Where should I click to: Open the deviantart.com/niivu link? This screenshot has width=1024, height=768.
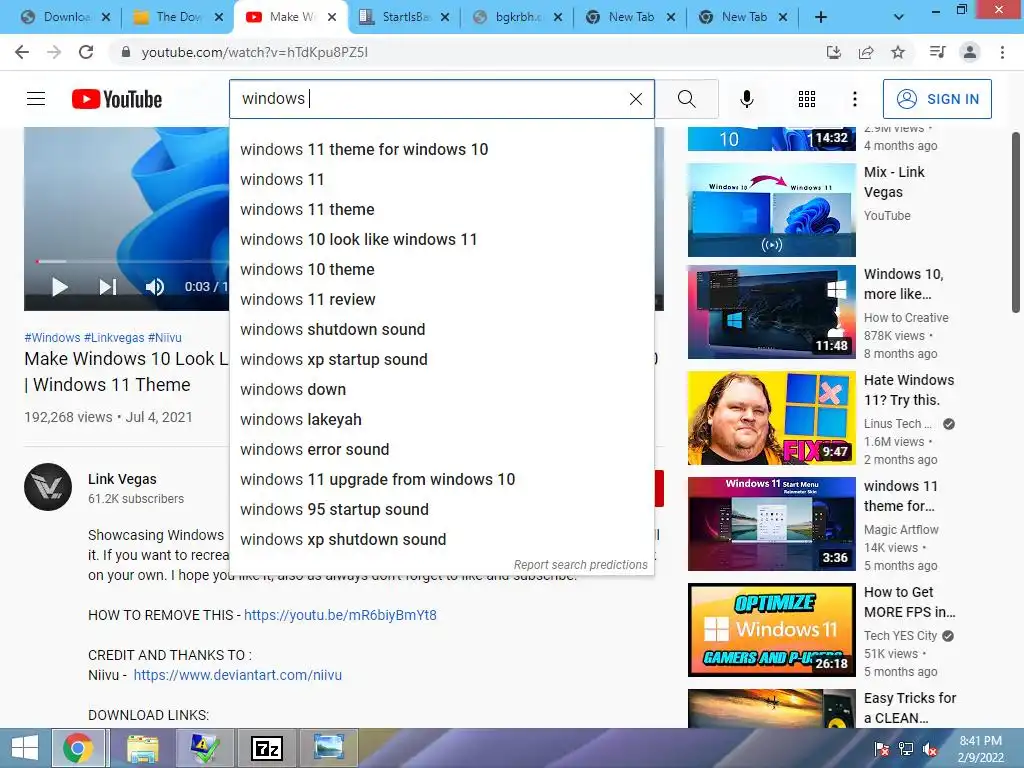tap(238, 675)
